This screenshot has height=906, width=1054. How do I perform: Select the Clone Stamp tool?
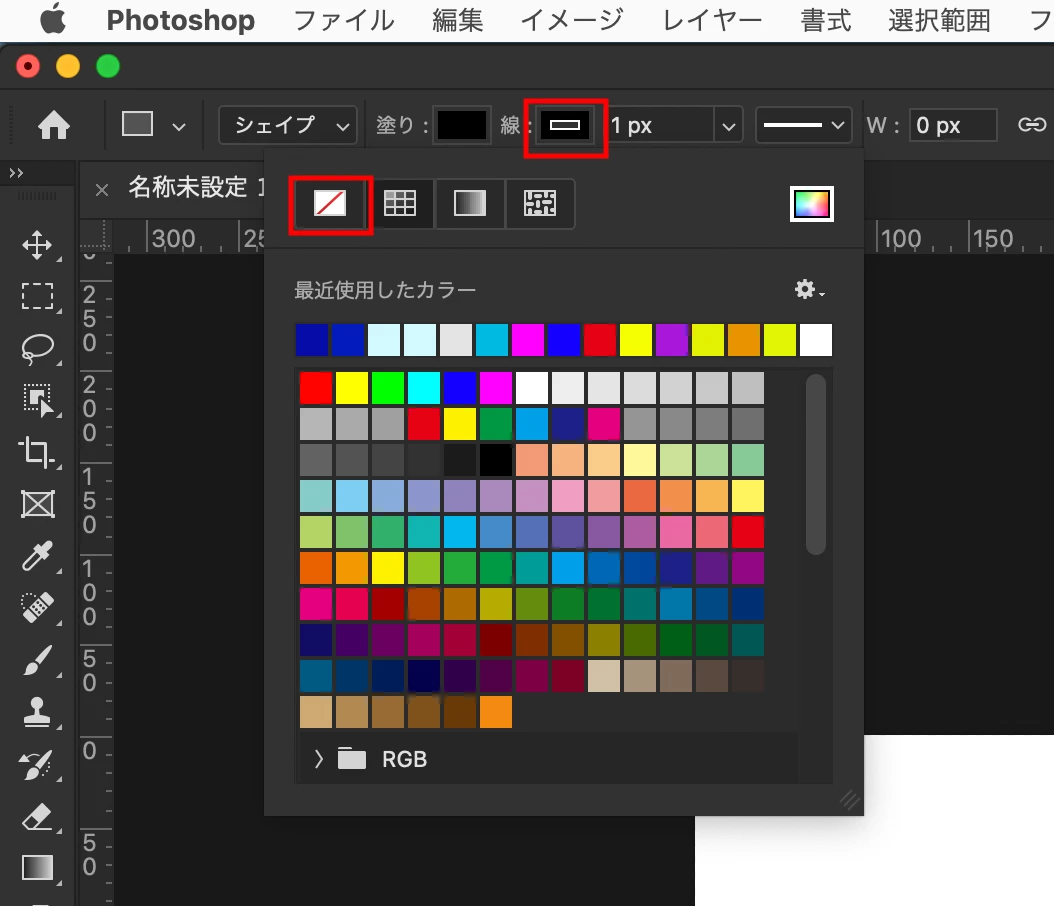click(x=37, y=712)
